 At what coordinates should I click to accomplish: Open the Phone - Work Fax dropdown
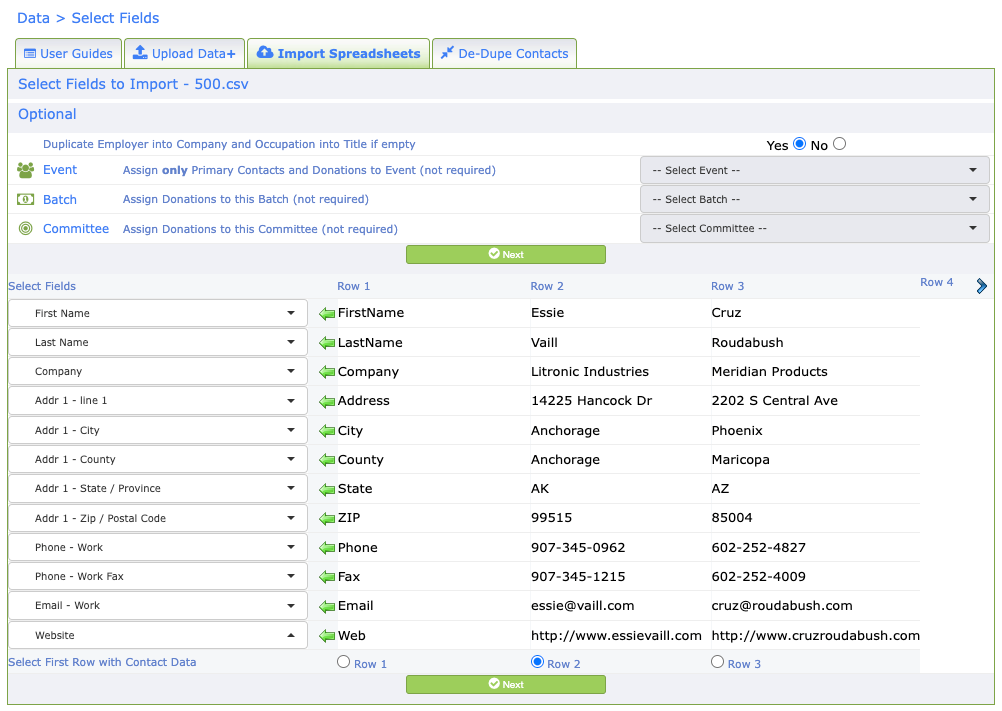(x=158, y=576)
